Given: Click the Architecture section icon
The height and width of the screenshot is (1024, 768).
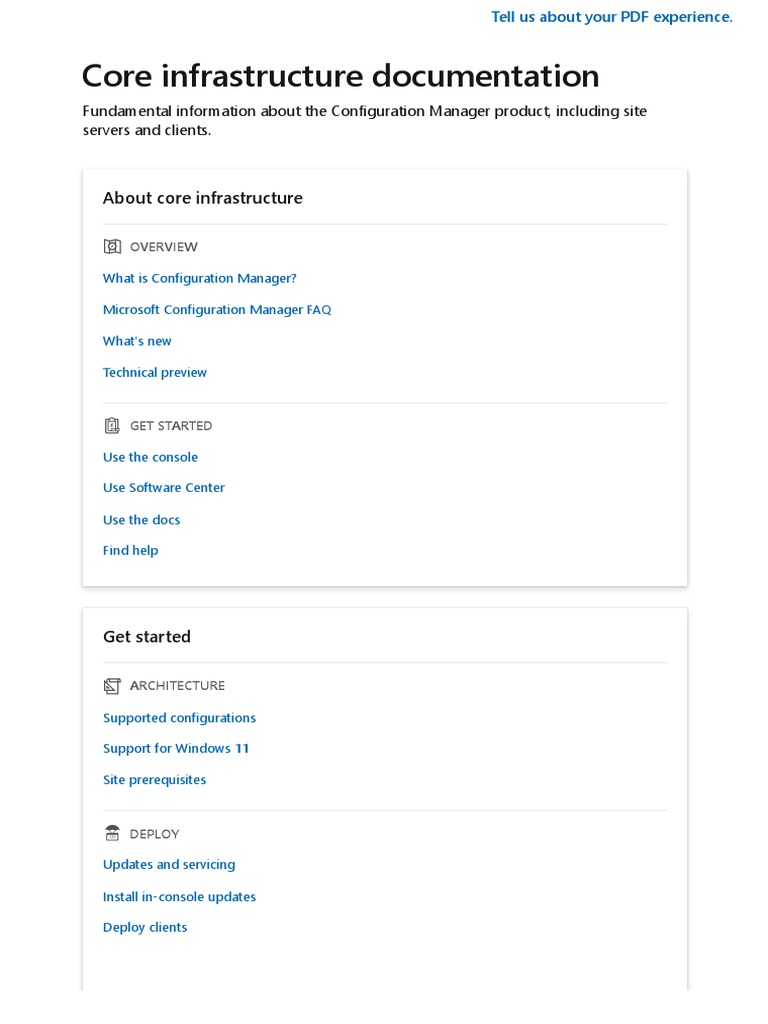Looking at the screenshot, I should [x=112, y=686].
